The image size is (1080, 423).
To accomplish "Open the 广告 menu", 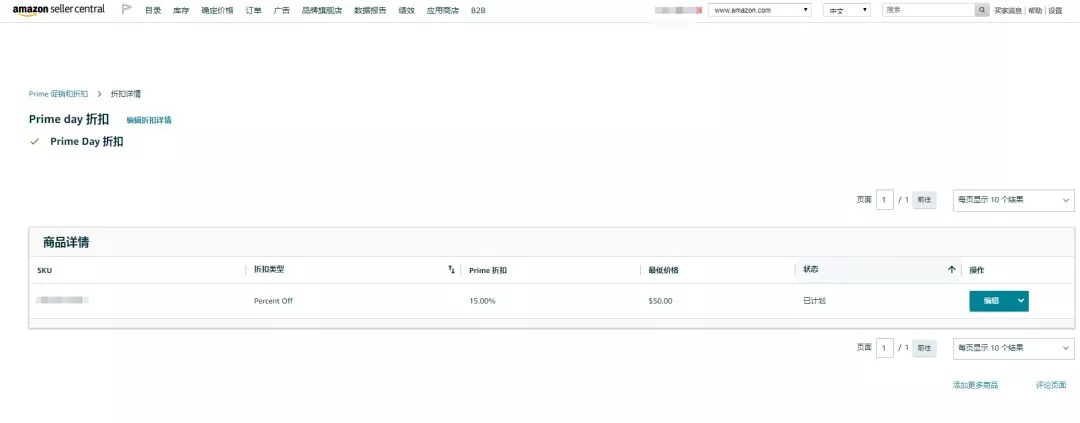I will (x=282, y=11).
